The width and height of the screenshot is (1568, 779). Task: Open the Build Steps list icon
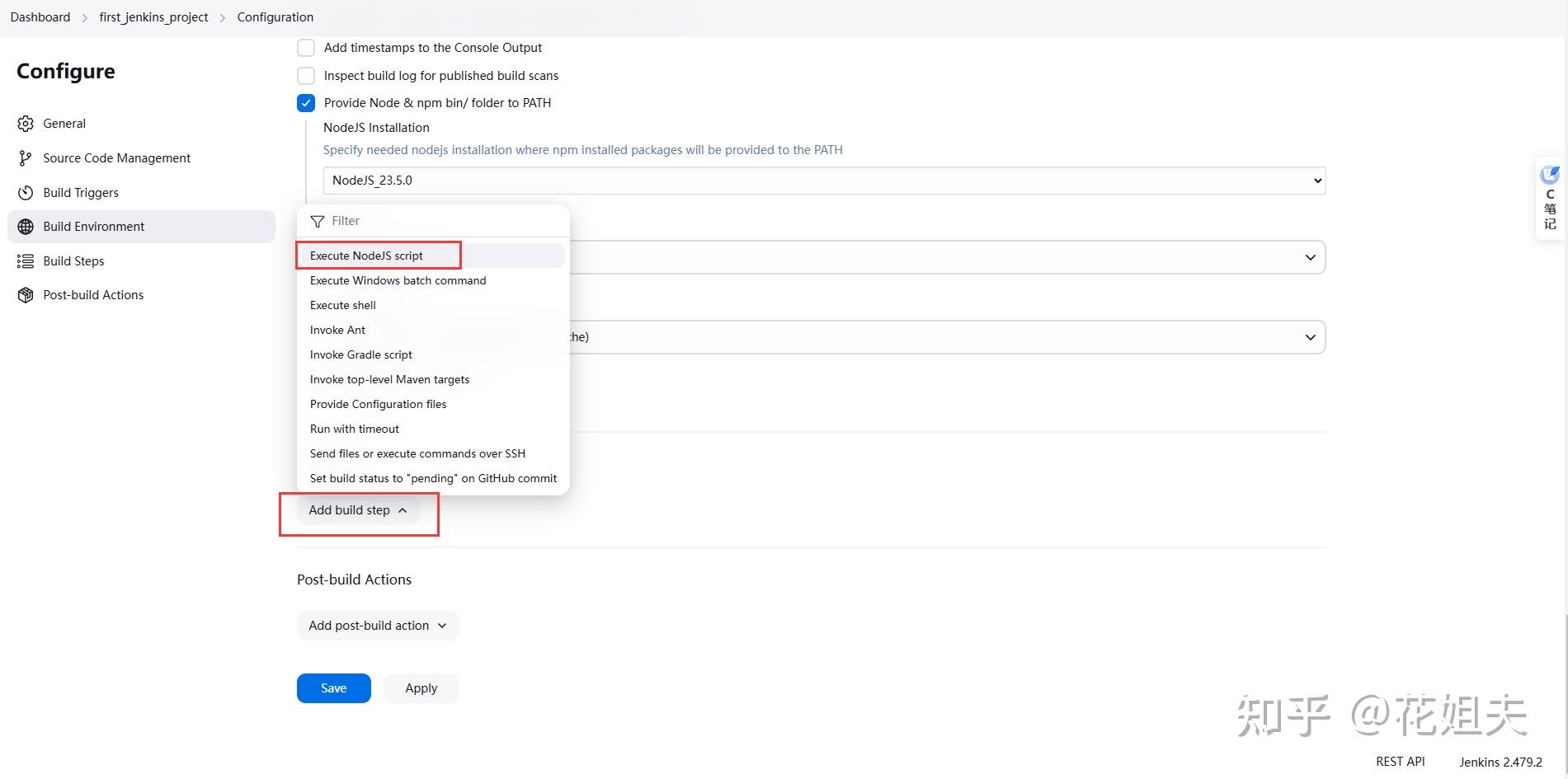26,260
